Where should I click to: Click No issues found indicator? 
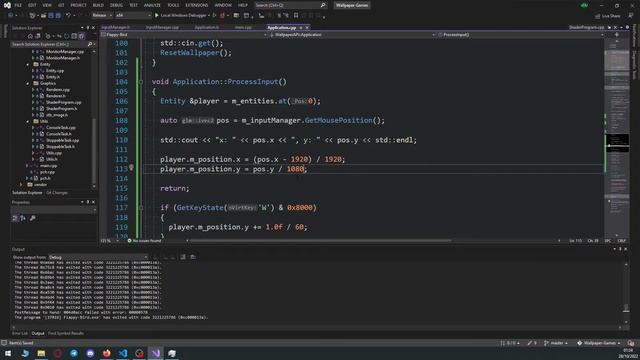(x=144, y=241)
